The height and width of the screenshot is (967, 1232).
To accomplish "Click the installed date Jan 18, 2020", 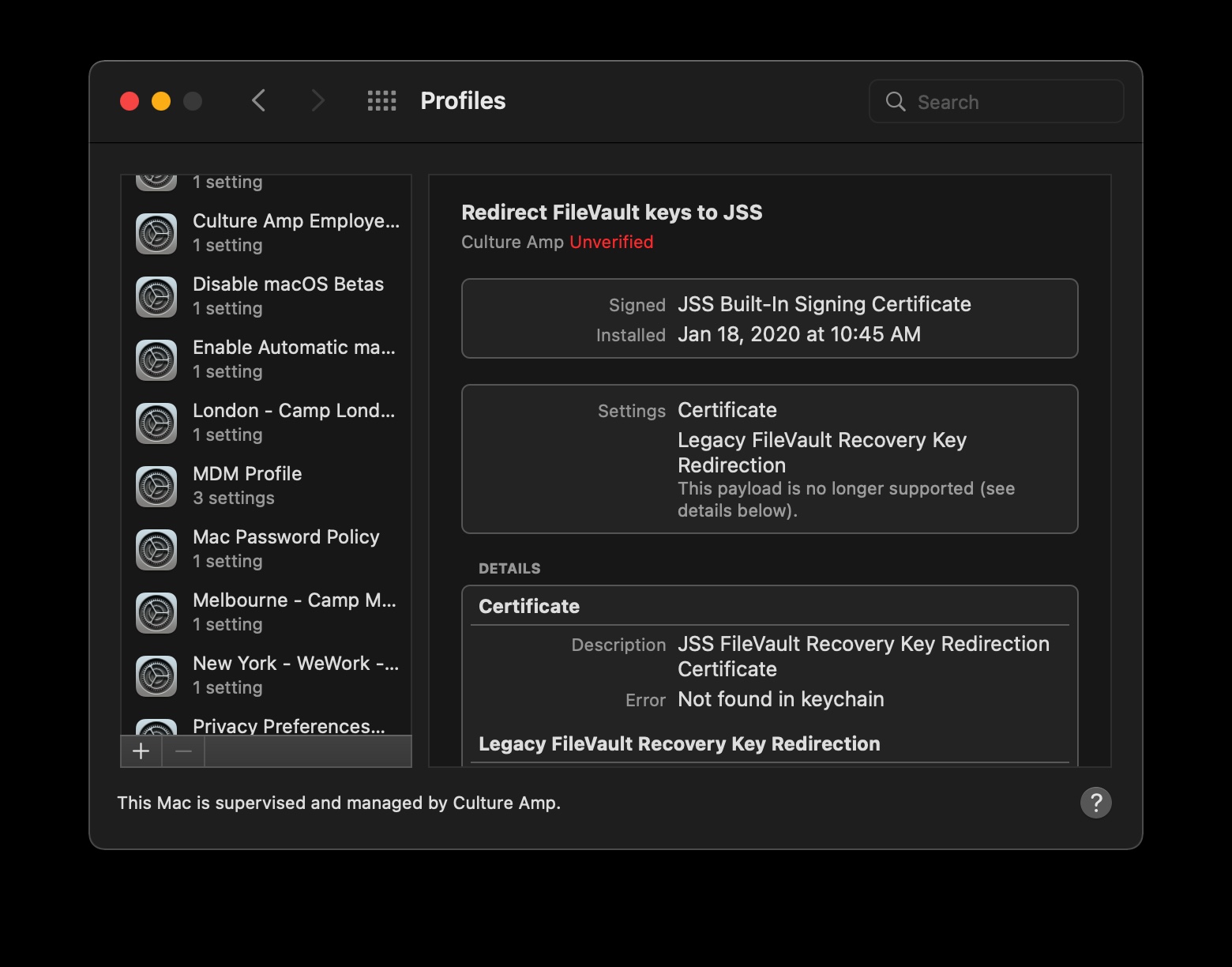I will tap(799, 334).
